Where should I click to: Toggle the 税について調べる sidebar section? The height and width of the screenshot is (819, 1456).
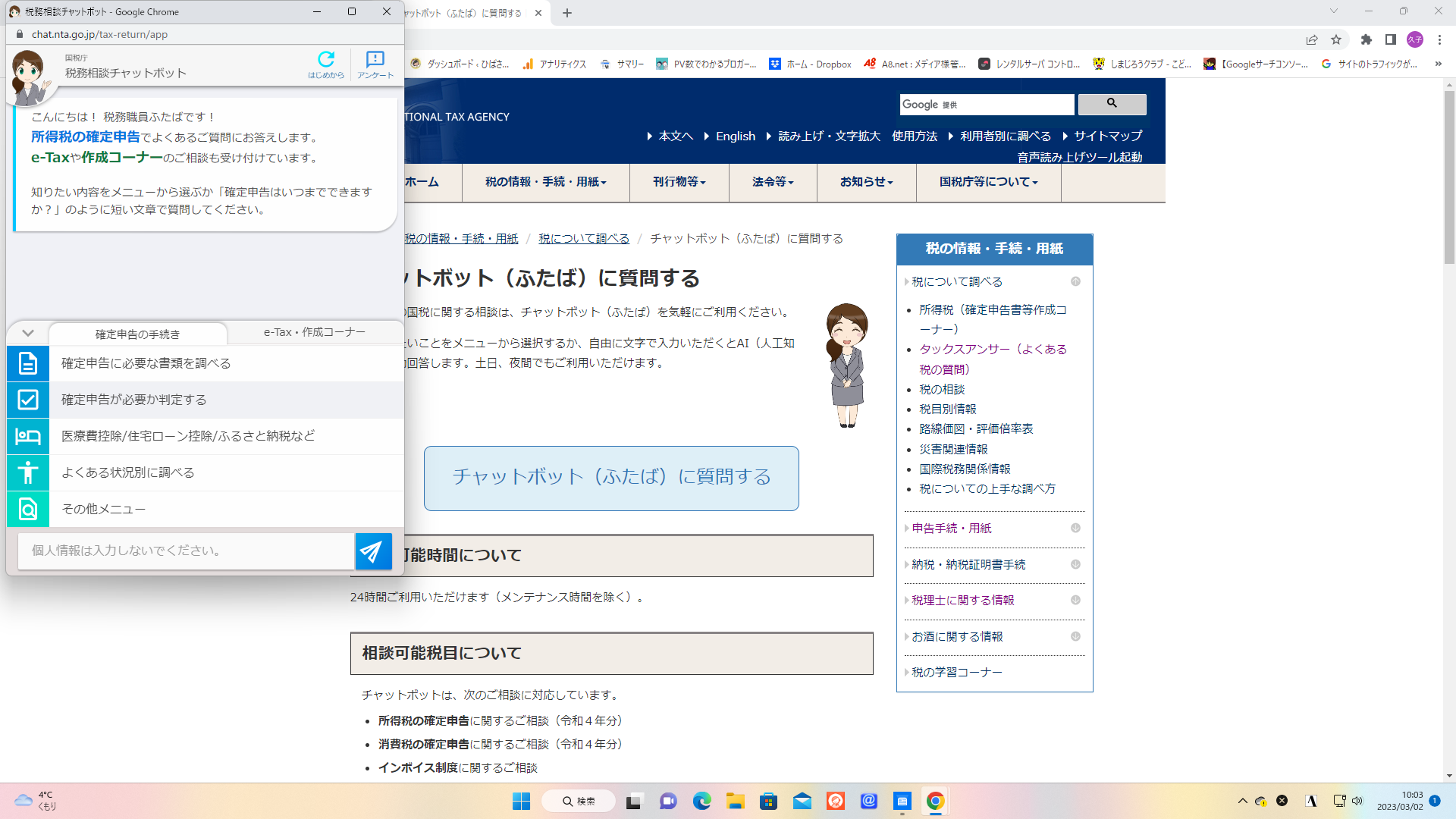(1075, 281)
